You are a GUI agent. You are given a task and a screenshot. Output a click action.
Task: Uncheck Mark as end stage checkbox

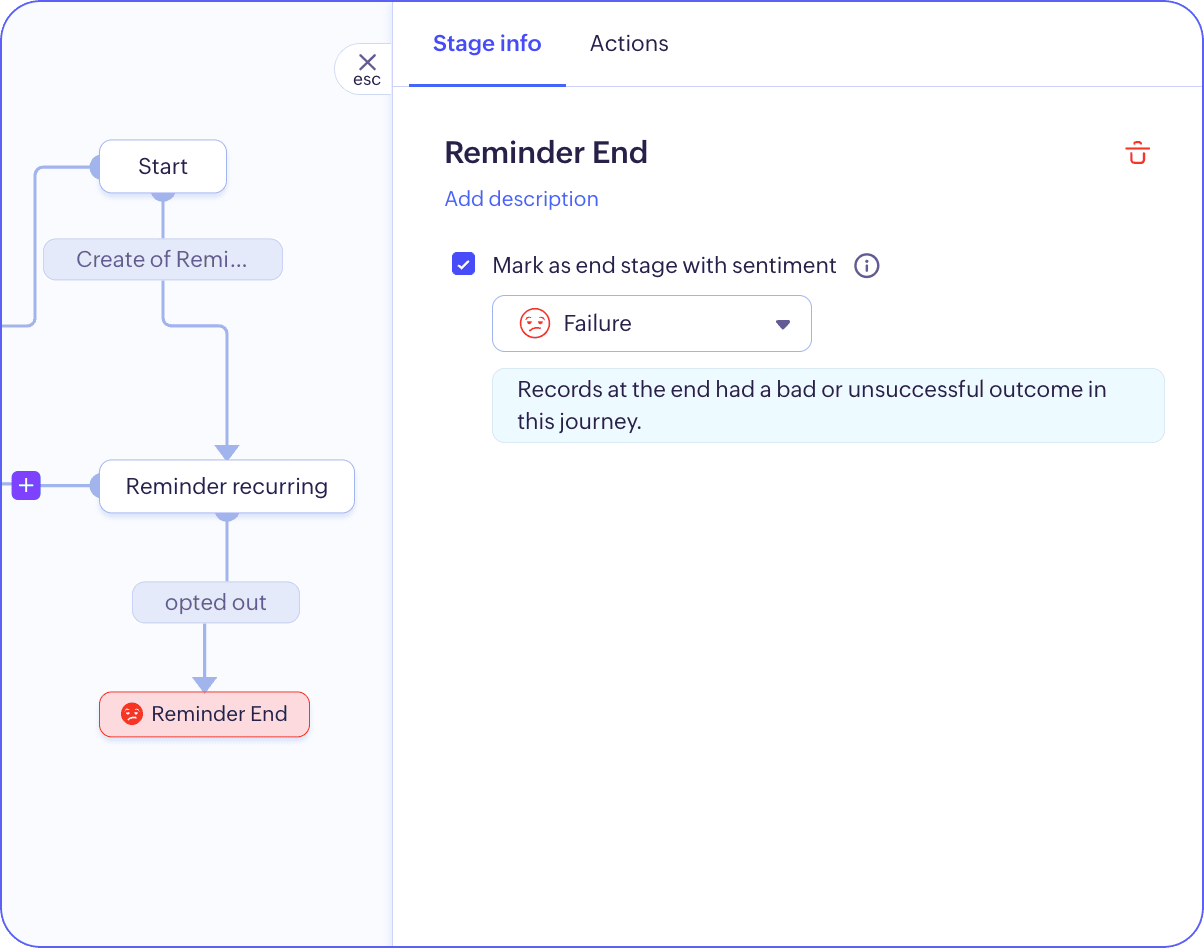(x=463, y=265)
